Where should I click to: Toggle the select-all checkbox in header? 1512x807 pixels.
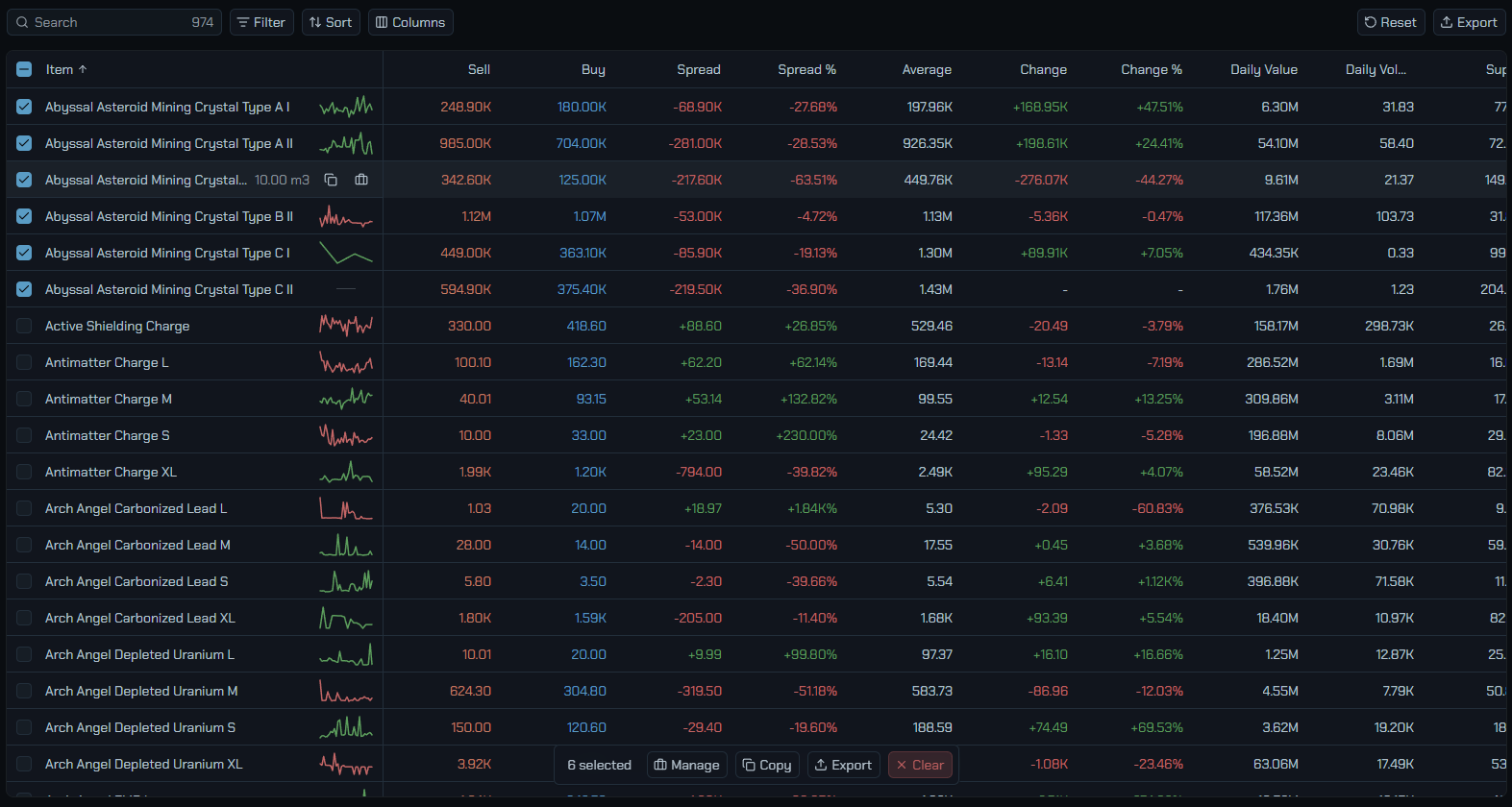click(24, 69)
